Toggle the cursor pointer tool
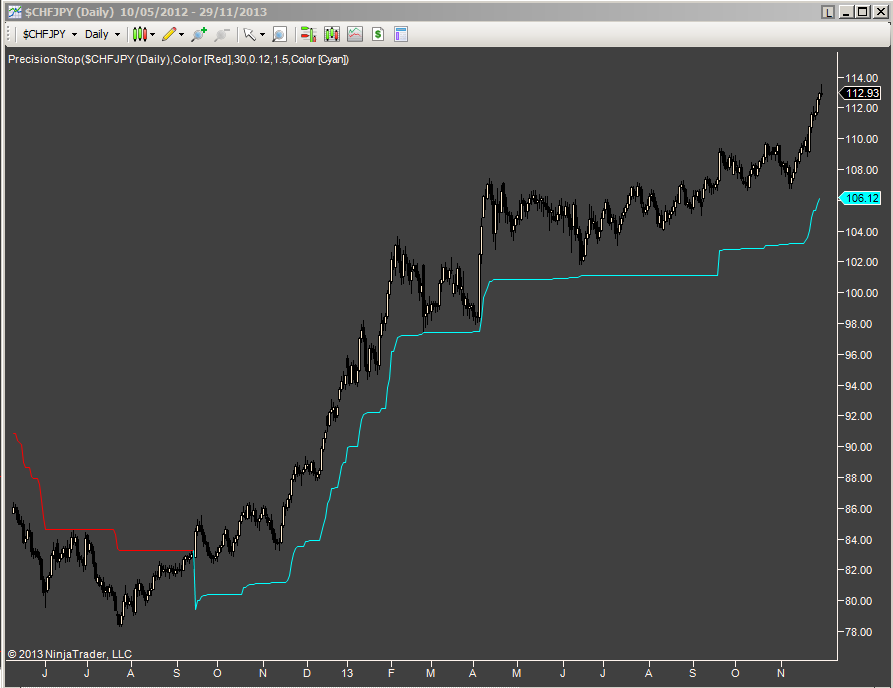Screen dimensions: 893x688 point(249,33)
